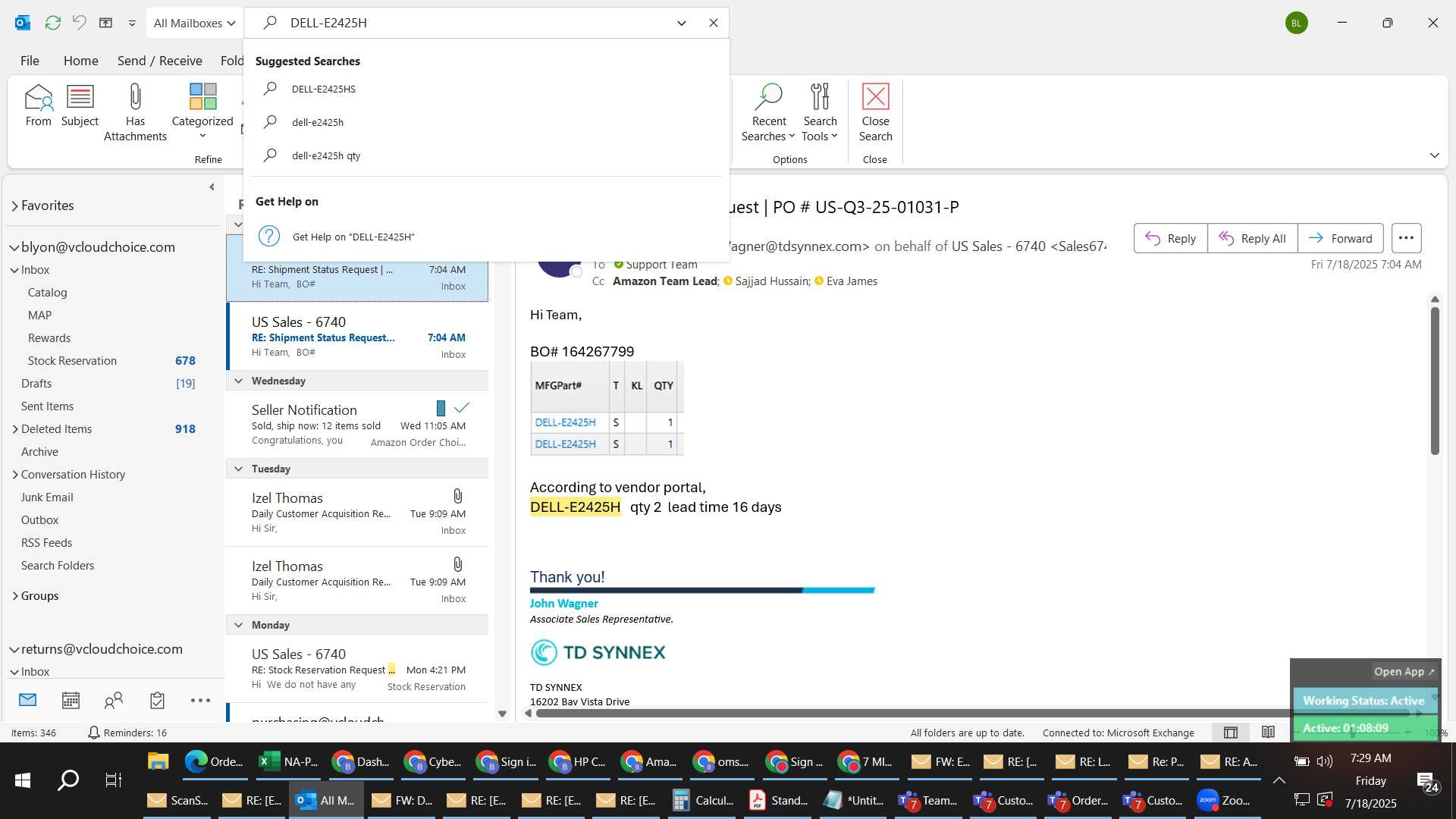The height and width of the screenshot is (819, 1456).
Task: Open the Categorized filter
Action: point(202,111)
